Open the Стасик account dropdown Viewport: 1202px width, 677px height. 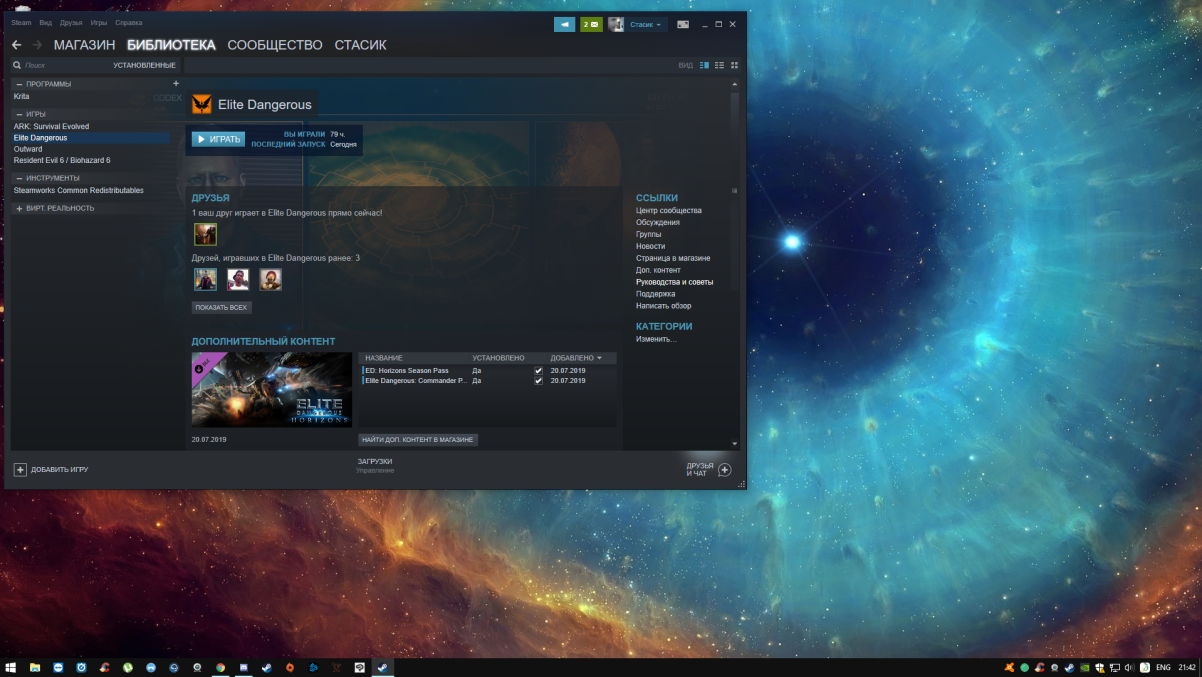(646, 24)
